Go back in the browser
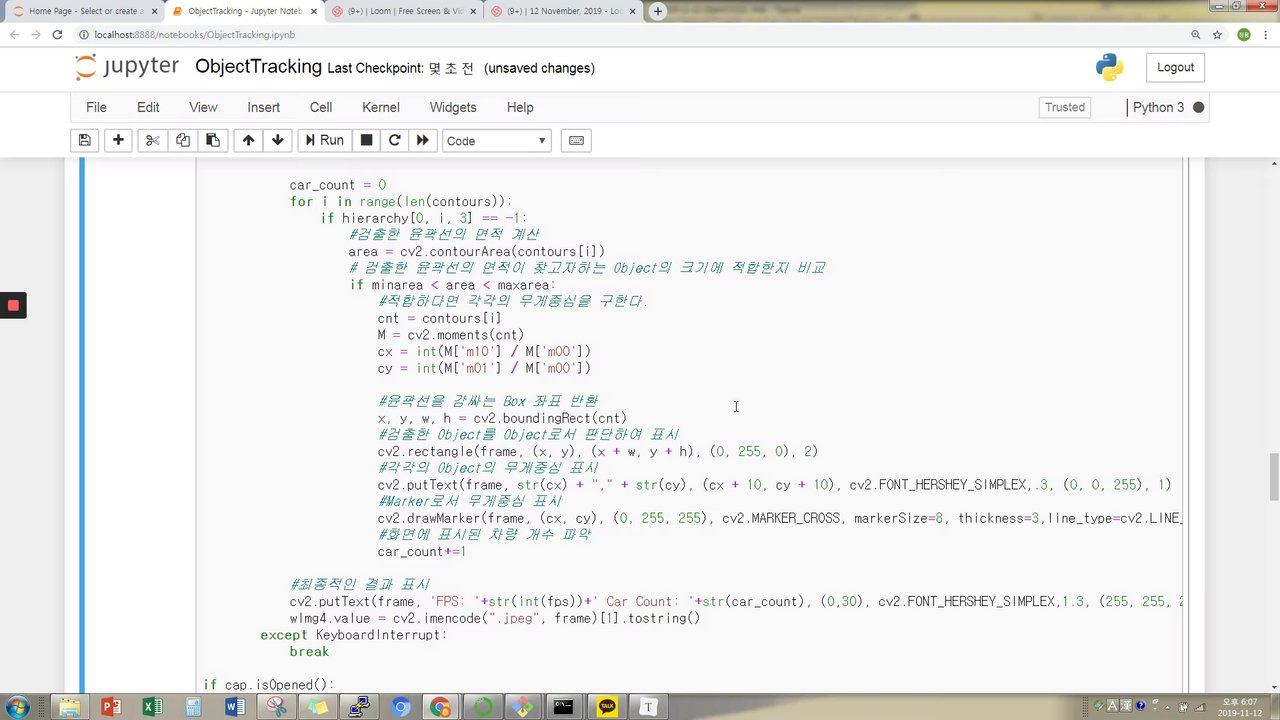The width and height of the screenshot is (1280, 720). (14, 34)
